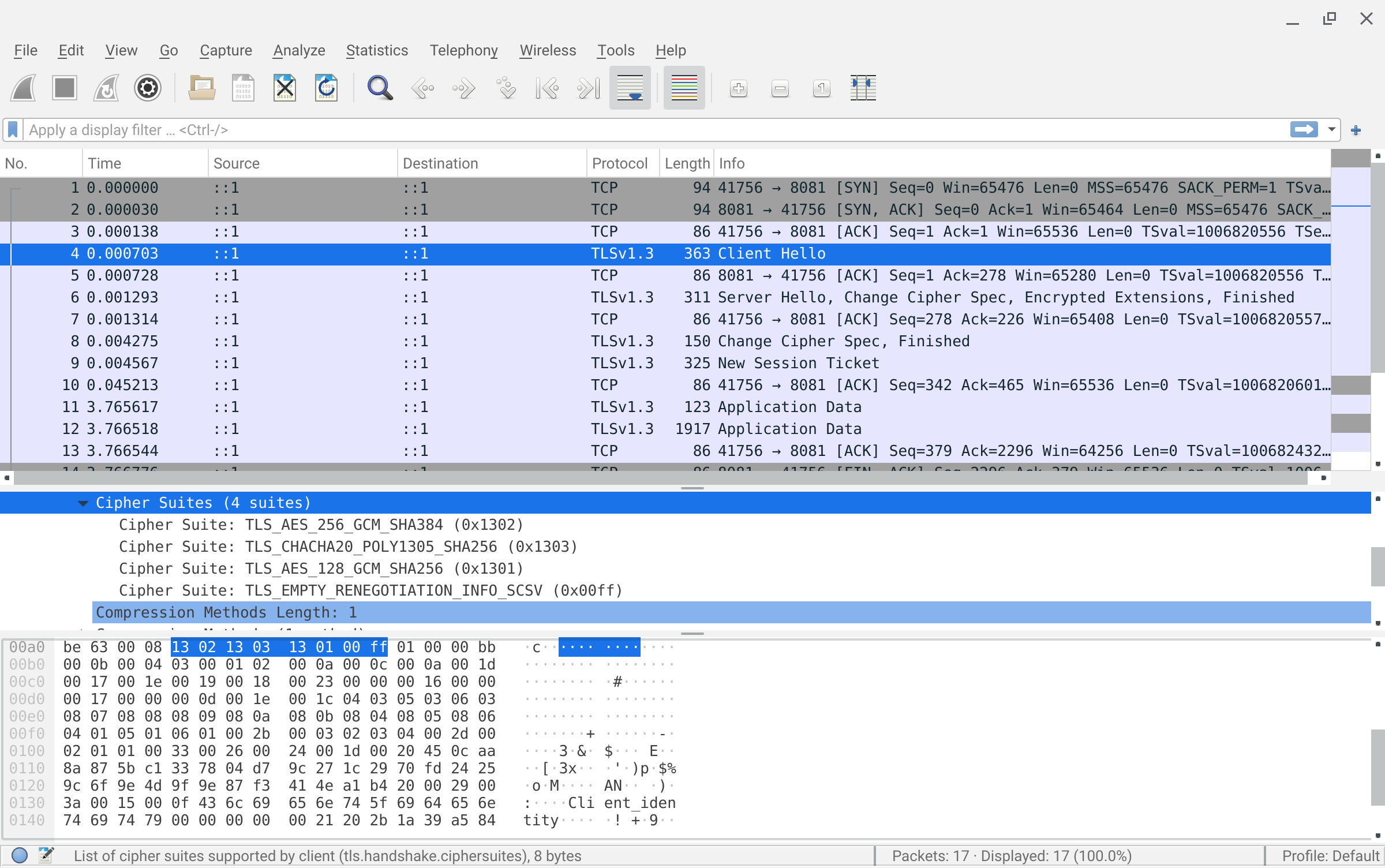1385x868 pixels.
Task: Restart the current capture
Action: [x=106, y=88]
